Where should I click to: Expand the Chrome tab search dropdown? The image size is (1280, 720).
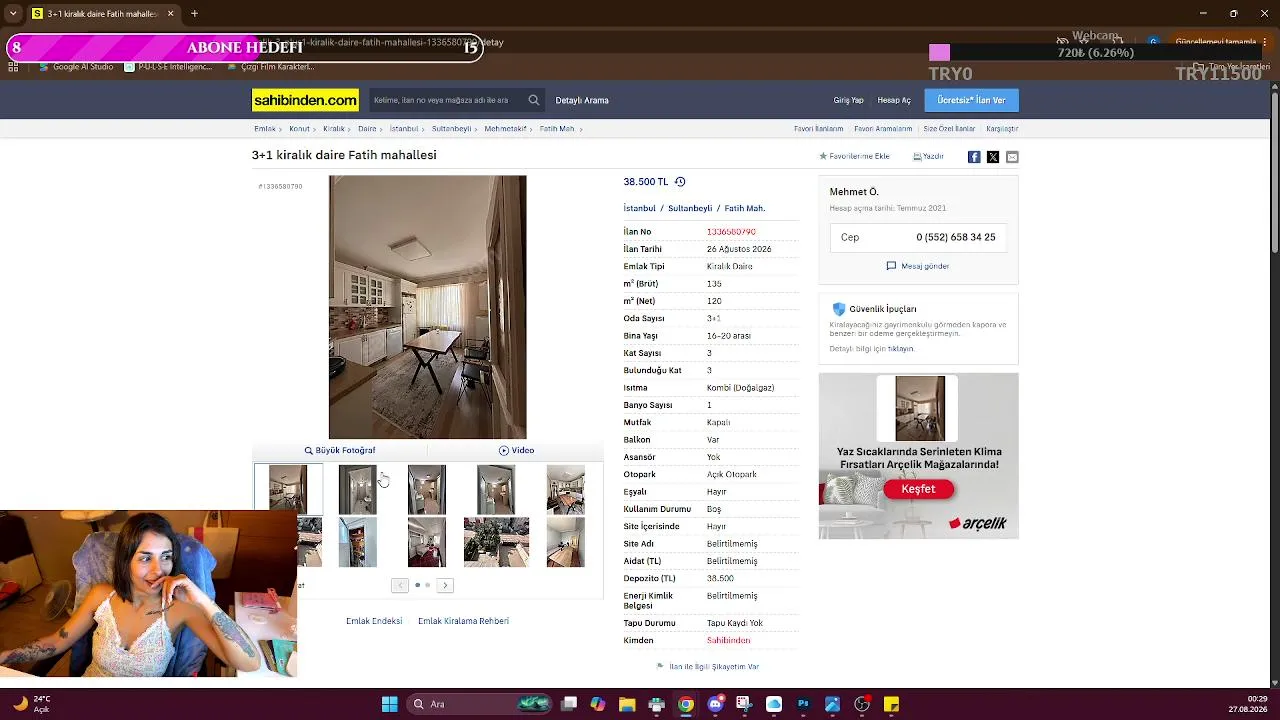13,14
